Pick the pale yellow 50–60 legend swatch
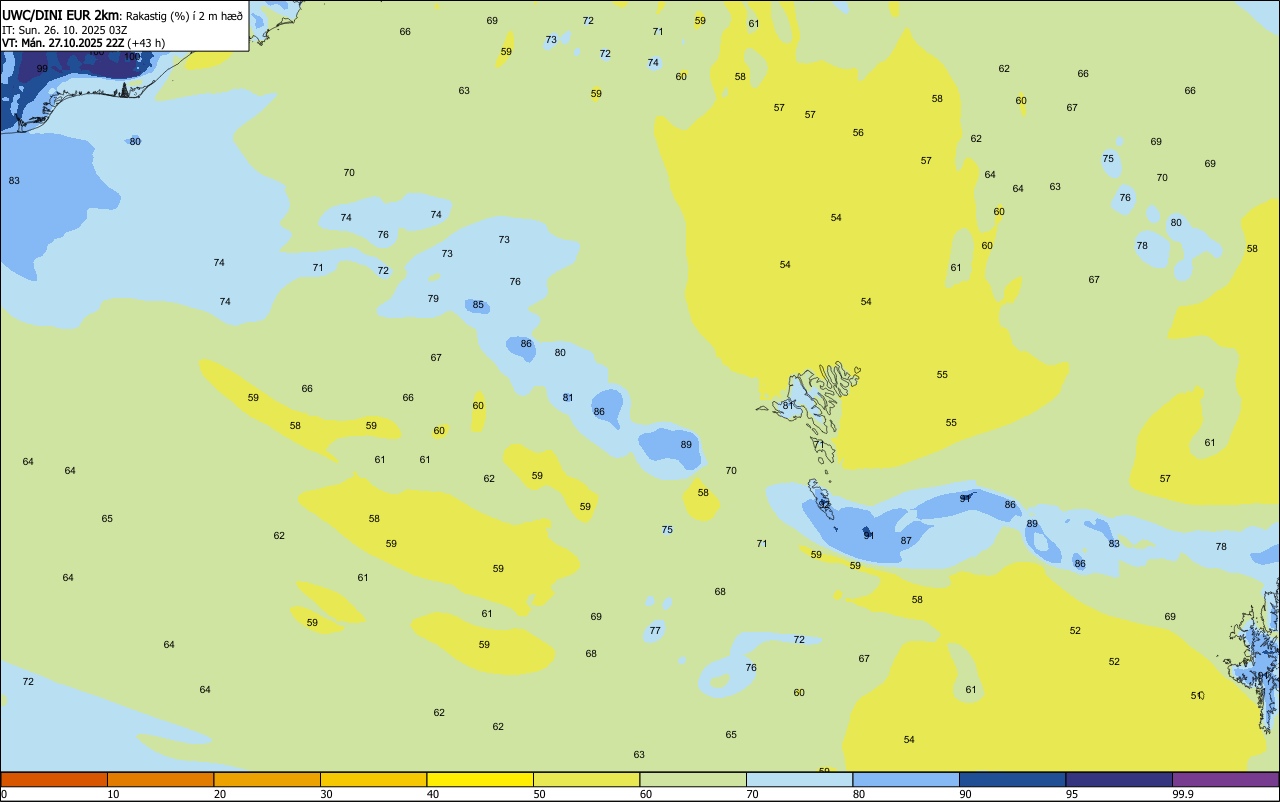Viewport: 1280px width, 802px height. 586,779
